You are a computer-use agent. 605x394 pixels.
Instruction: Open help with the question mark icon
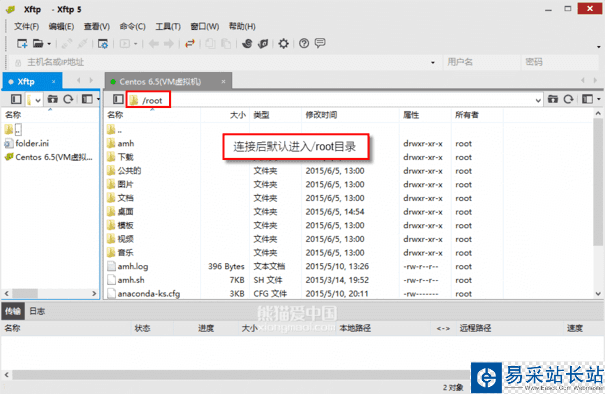coord(304,44)
